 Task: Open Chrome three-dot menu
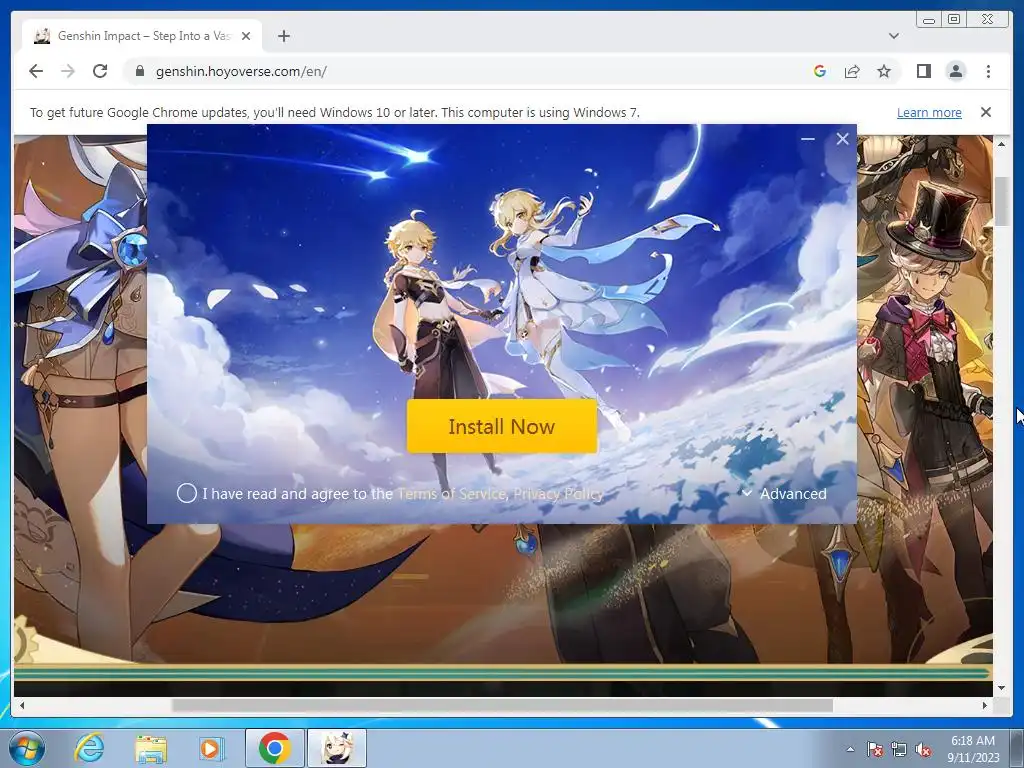(x=988, y=71)
